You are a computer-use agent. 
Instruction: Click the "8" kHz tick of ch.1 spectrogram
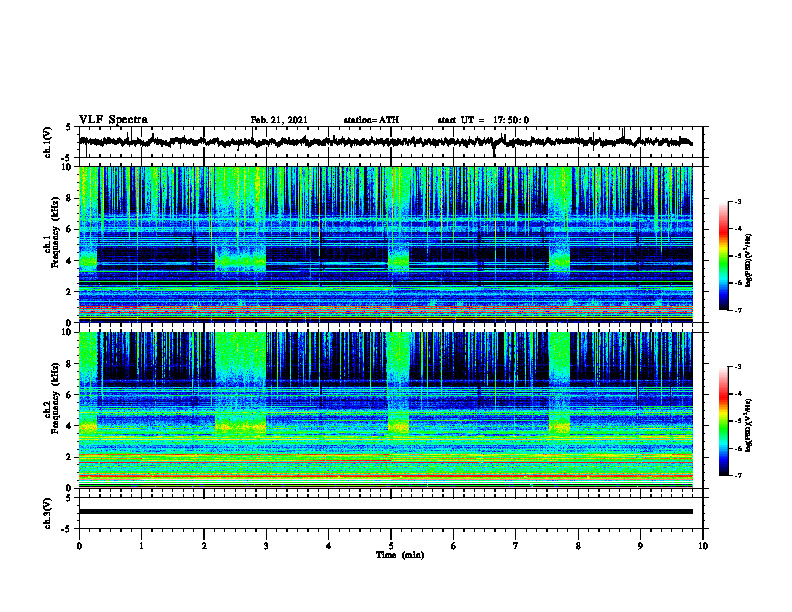(70, 198)
